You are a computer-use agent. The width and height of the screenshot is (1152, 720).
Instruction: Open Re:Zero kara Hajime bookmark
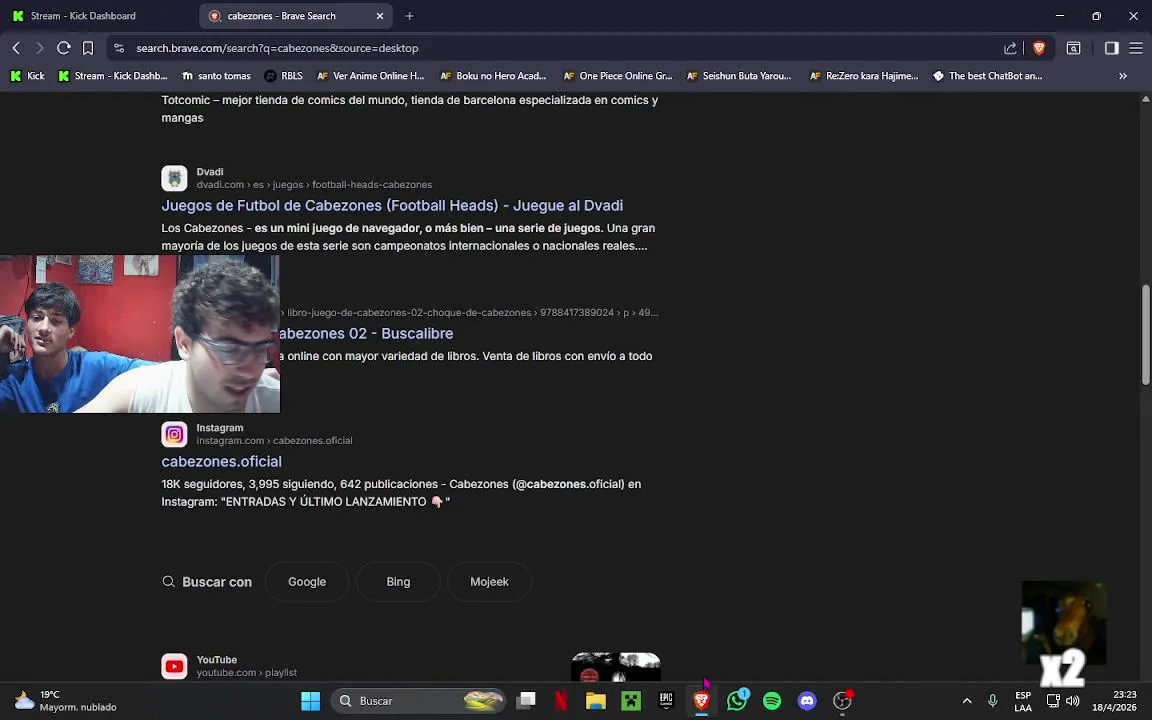(x=864, y=76)
